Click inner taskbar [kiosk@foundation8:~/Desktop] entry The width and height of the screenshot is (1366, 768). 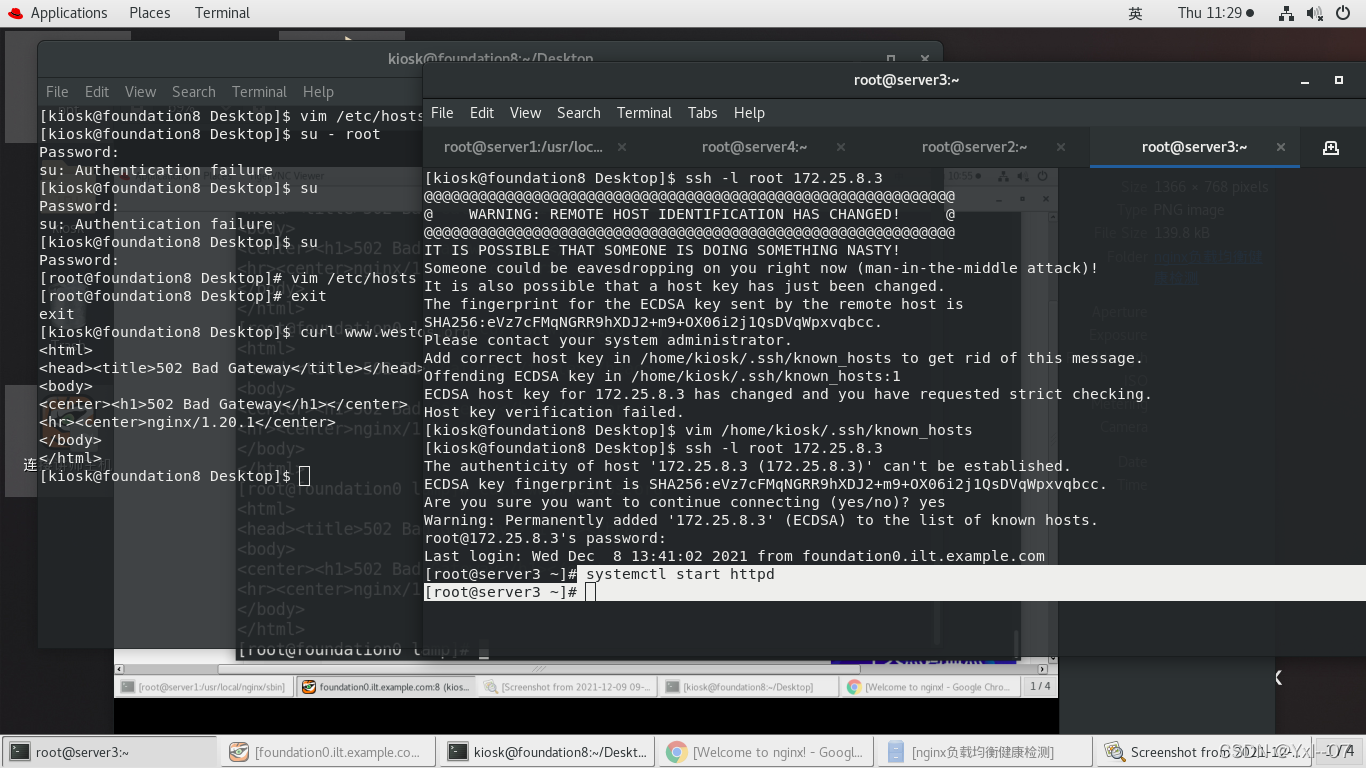coord(749,687)
